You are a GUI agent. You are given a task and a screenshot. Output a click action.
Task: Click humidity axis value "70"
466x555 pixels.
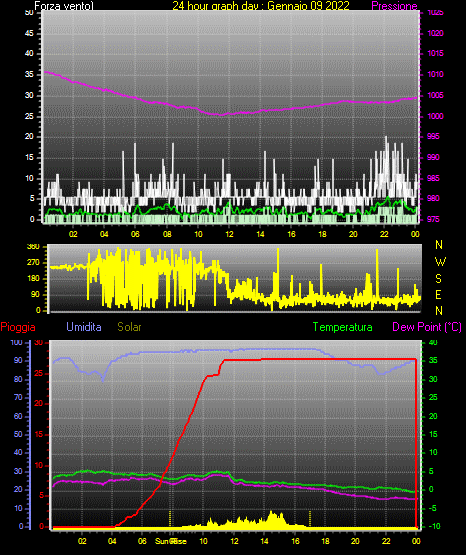point(18,397)
